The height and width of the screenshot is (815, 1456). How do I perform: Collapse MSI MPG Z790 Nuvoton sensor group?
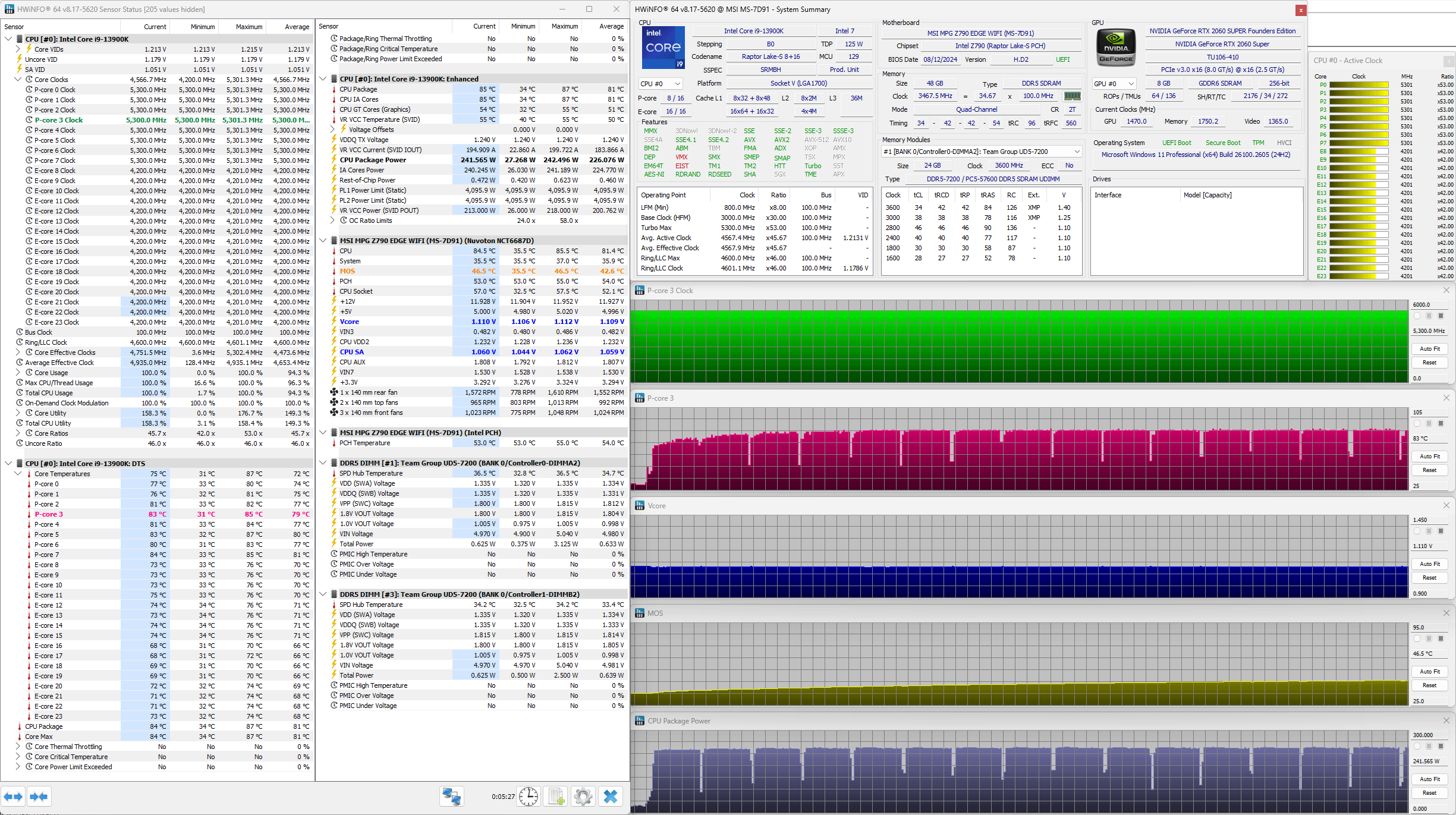[323, 241]
